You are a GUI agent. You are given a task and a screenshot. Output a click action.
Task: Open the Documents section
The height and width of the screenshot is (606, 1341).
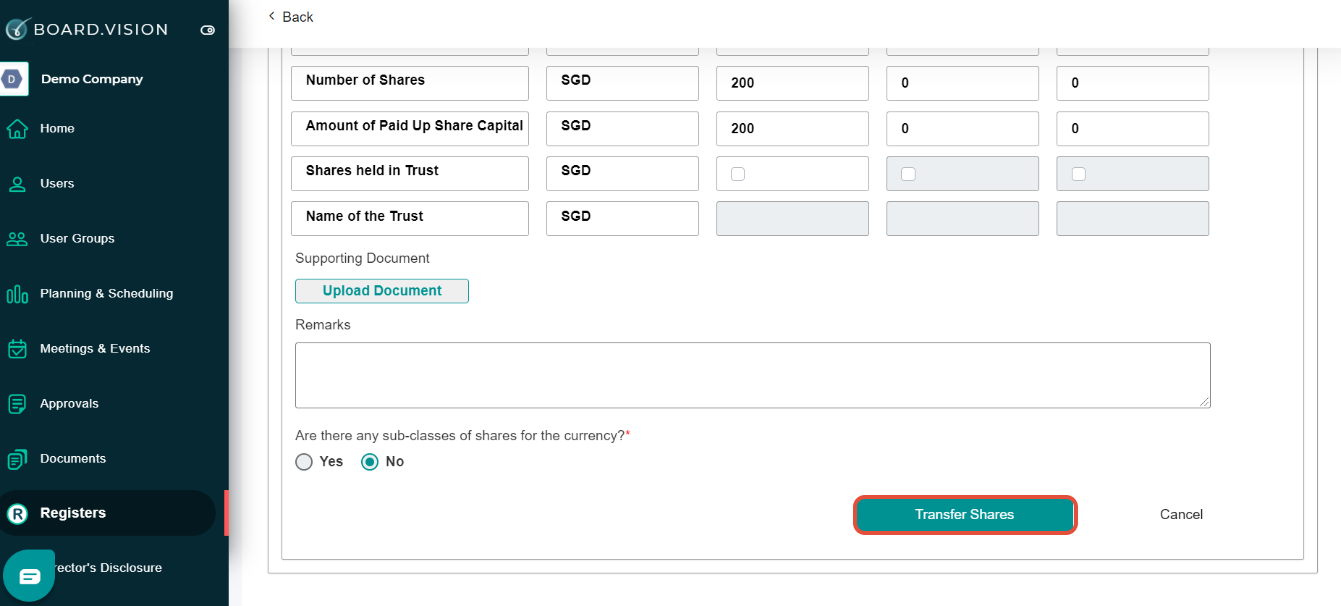coord(72,458)
